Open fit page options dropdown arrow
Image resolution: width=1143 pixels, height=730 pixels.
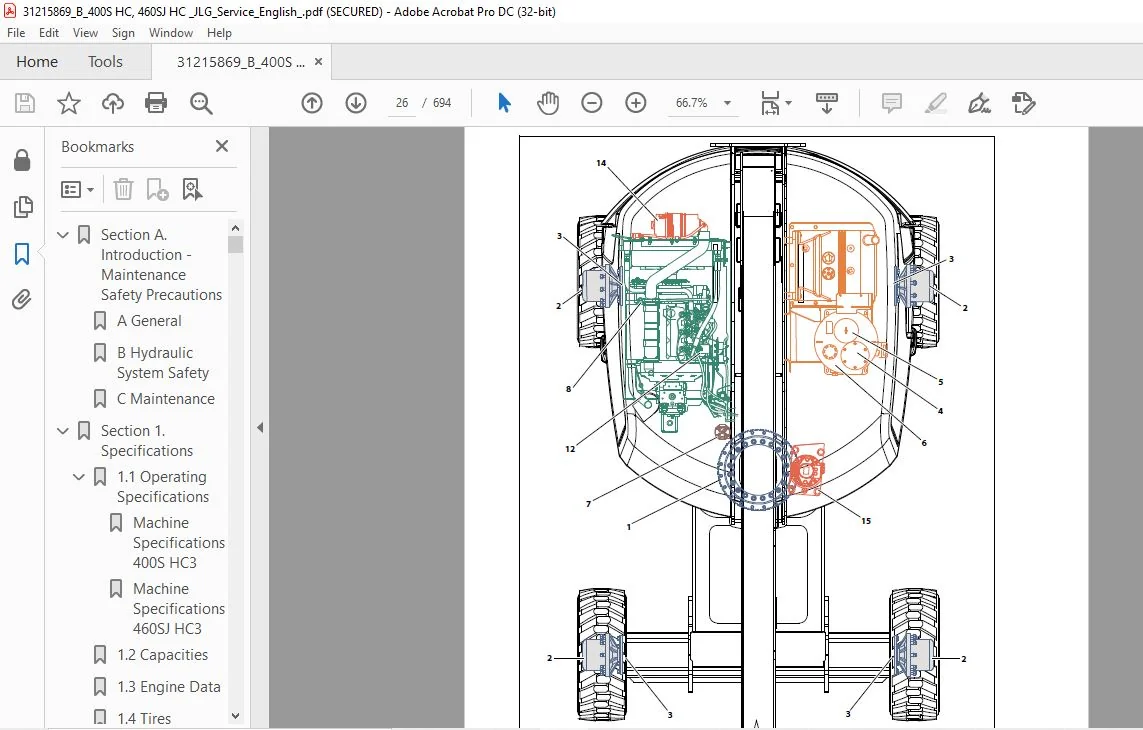click(x=789, y=103)
